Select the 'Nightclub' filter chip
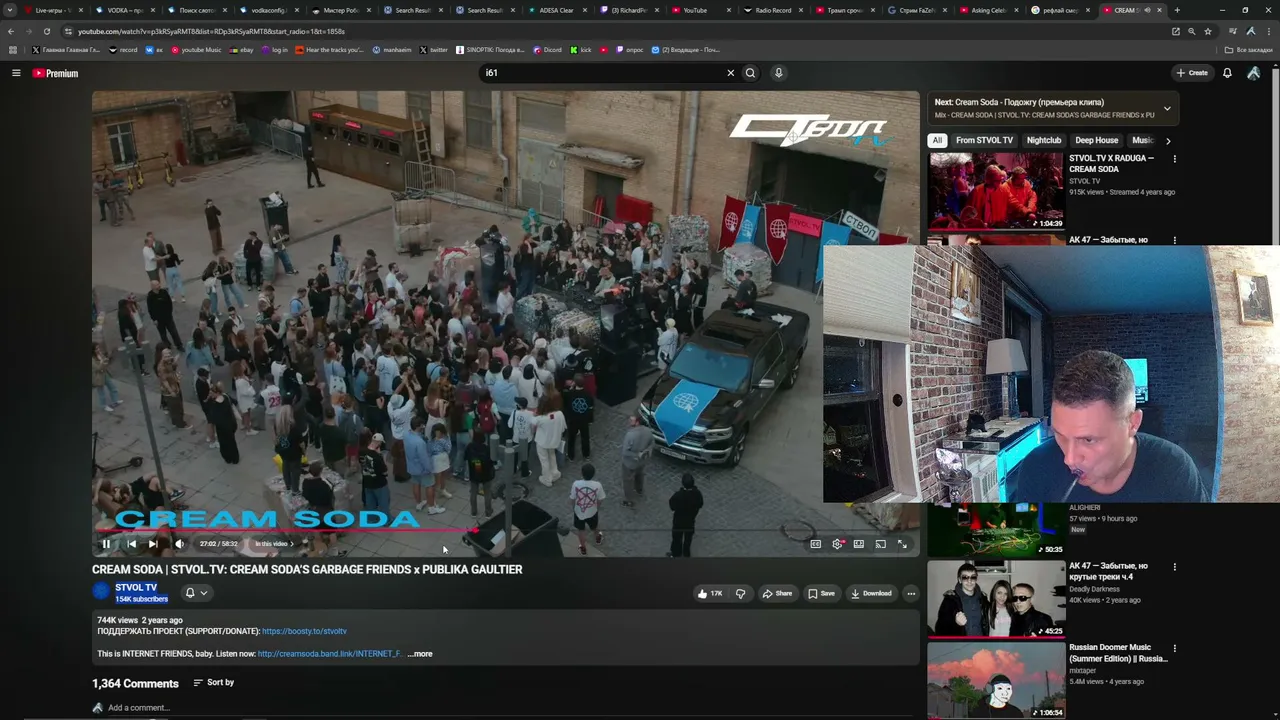 [1044, 141]
